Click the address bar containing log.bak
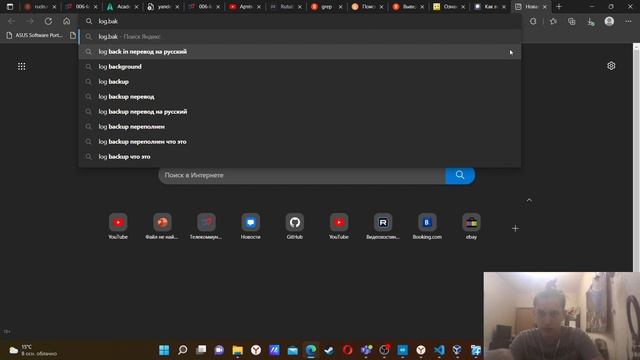Screen dimensions: 640x360 click(300, 21)
